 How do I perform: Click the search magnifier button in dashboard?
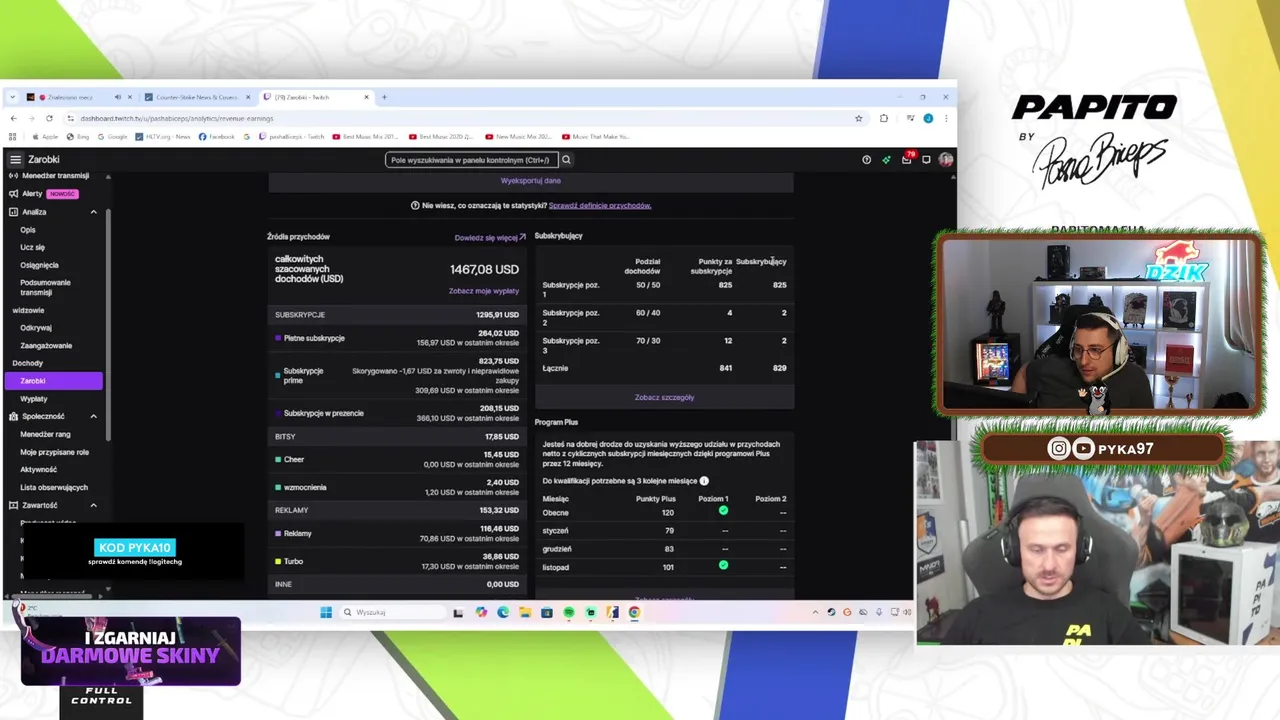(x=566, y=160)
